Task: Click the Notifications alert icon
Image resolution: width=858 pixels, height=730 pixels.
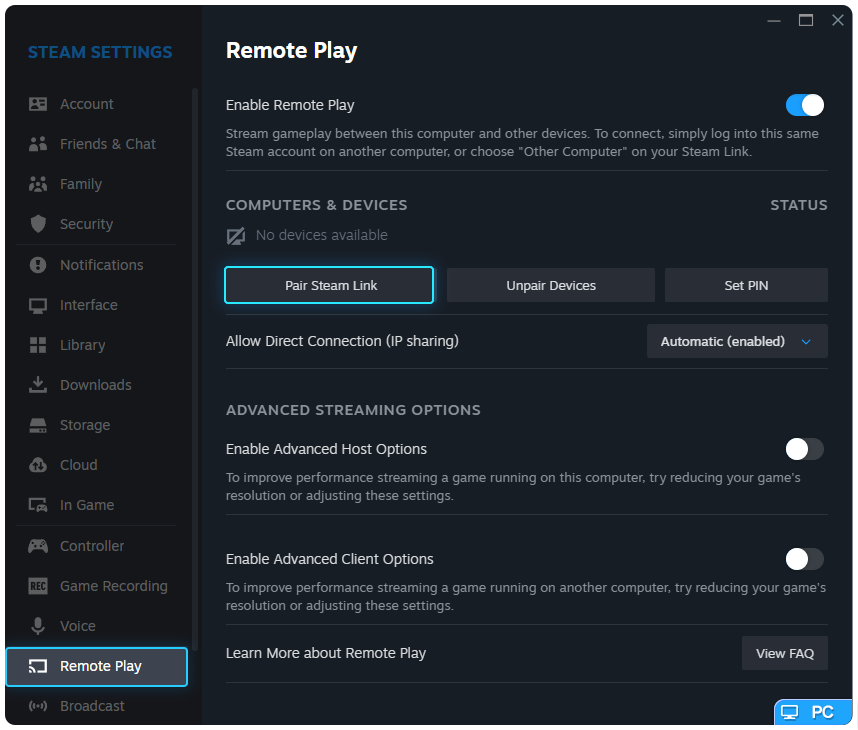Action: [38, 265]
